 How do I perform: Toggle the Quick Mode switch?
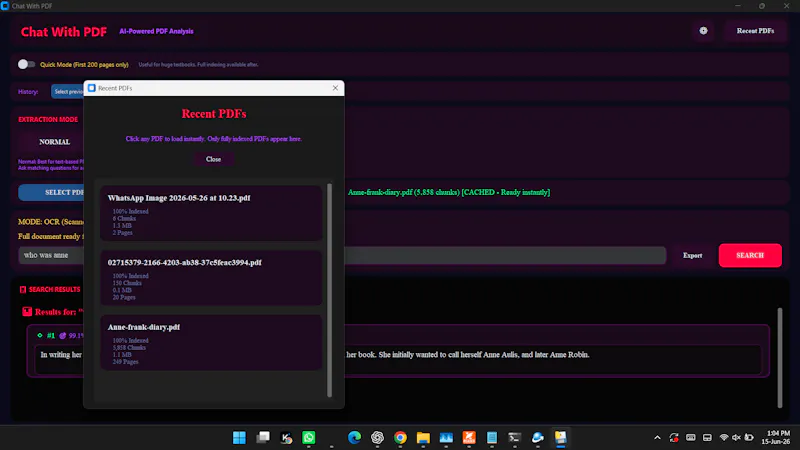click(26, 64)
